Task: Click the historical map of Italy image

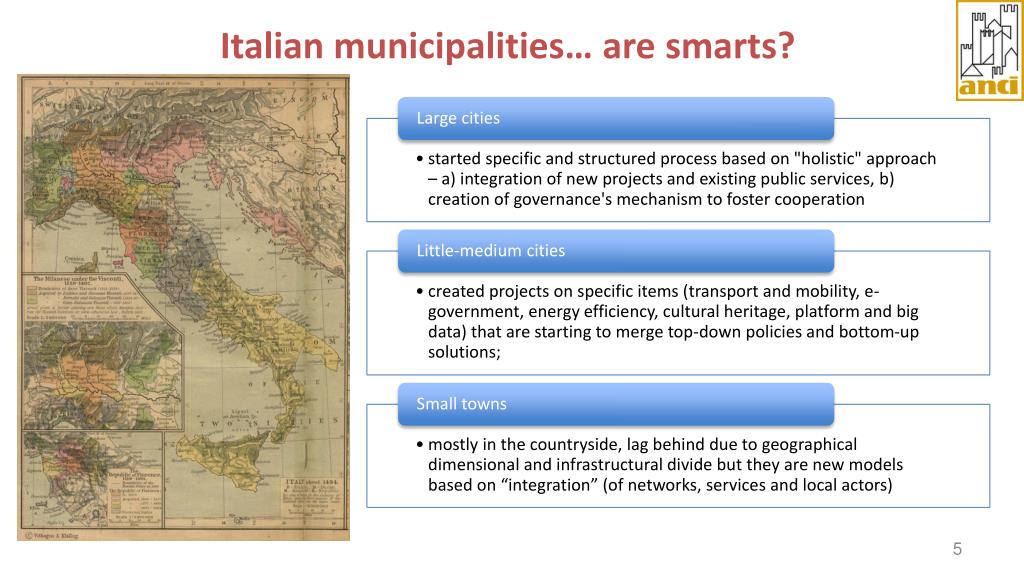Action: click(x=184, y=308)
